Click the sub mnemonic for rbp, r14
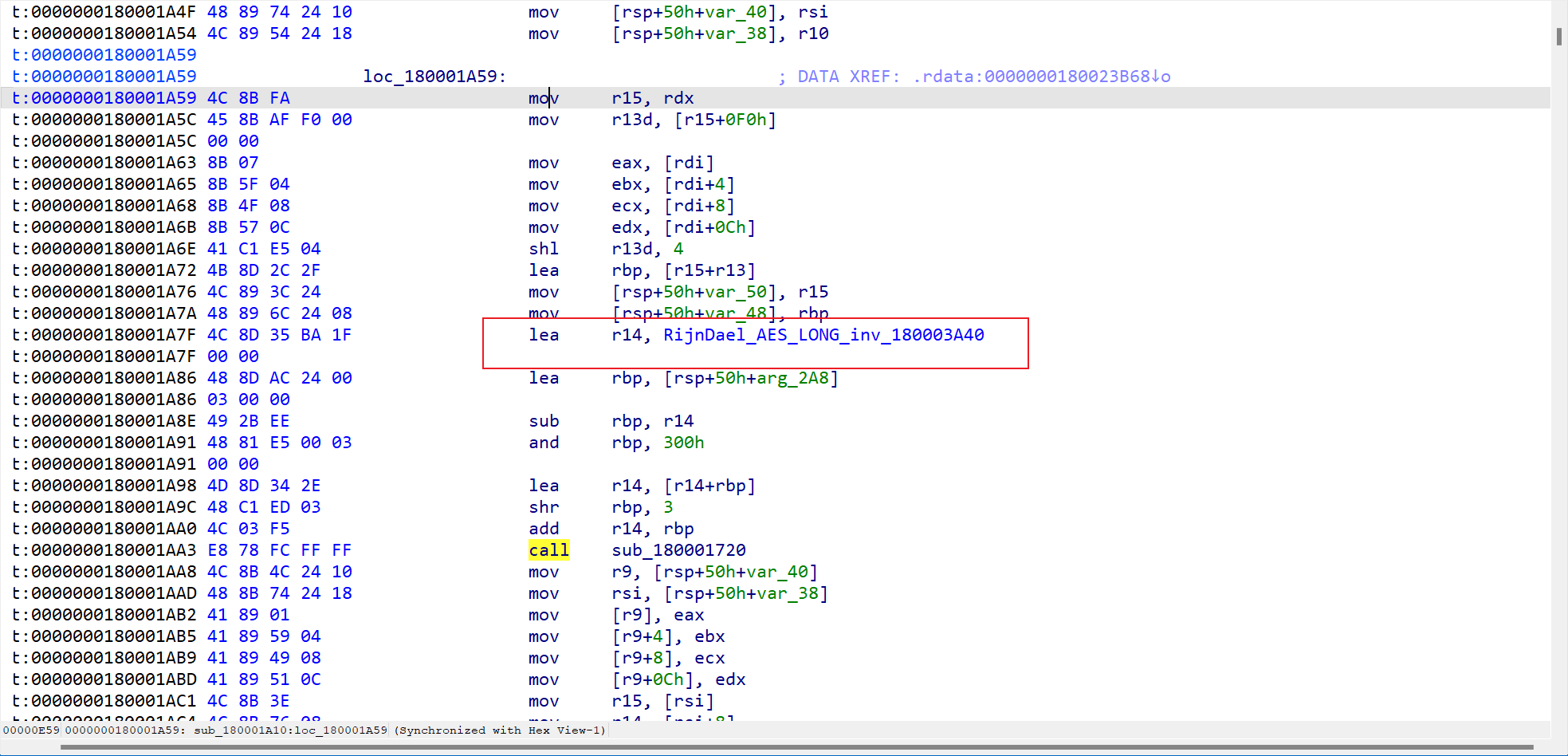The height and width of the screenshot is (756, 1568). [x=544, y=421]
